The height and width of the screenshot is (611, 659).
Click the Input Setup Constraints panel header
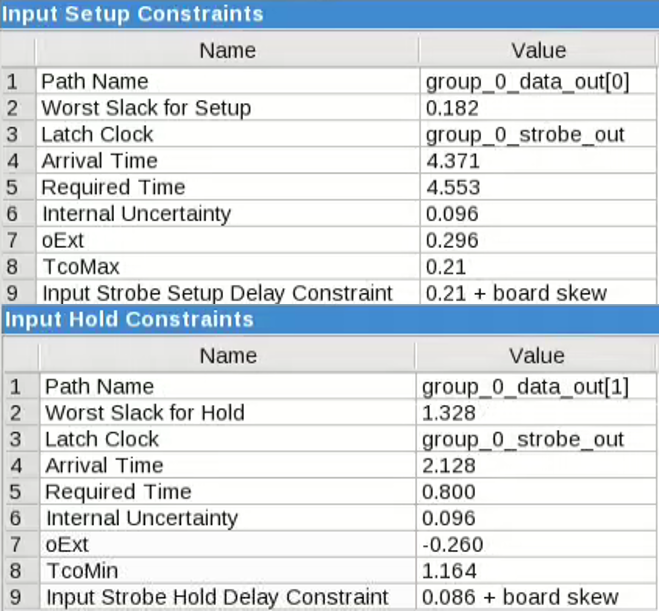pos(132,14)
